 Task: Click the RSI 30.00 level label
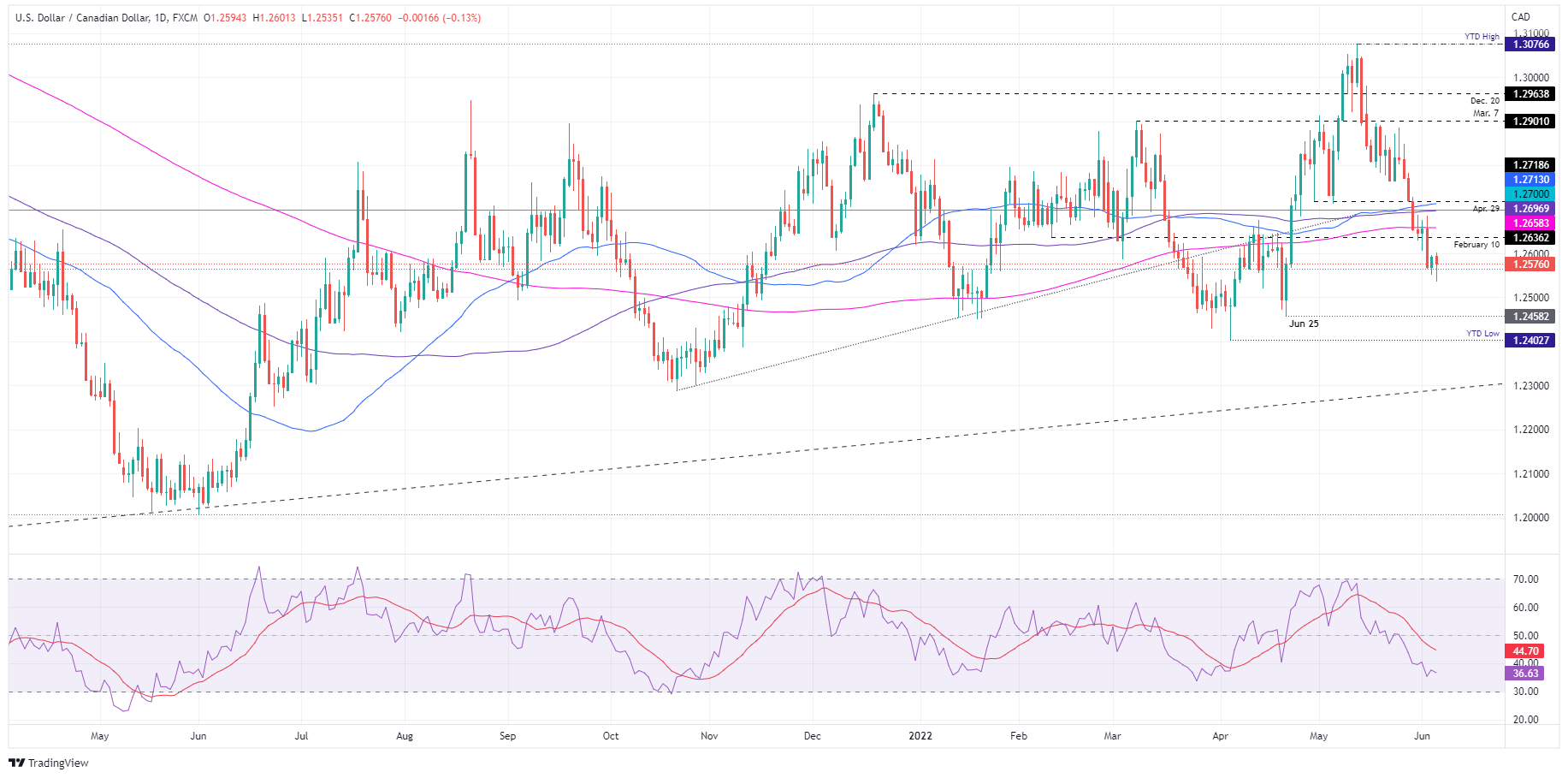click(x=1525, y=692)
